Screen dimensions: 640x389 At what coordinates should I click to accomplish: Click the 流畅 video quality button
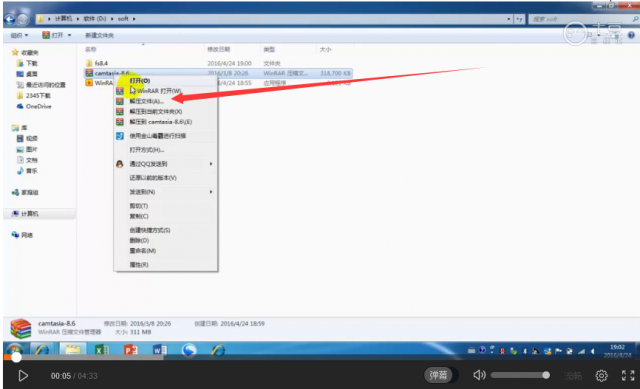click(573, 376)
